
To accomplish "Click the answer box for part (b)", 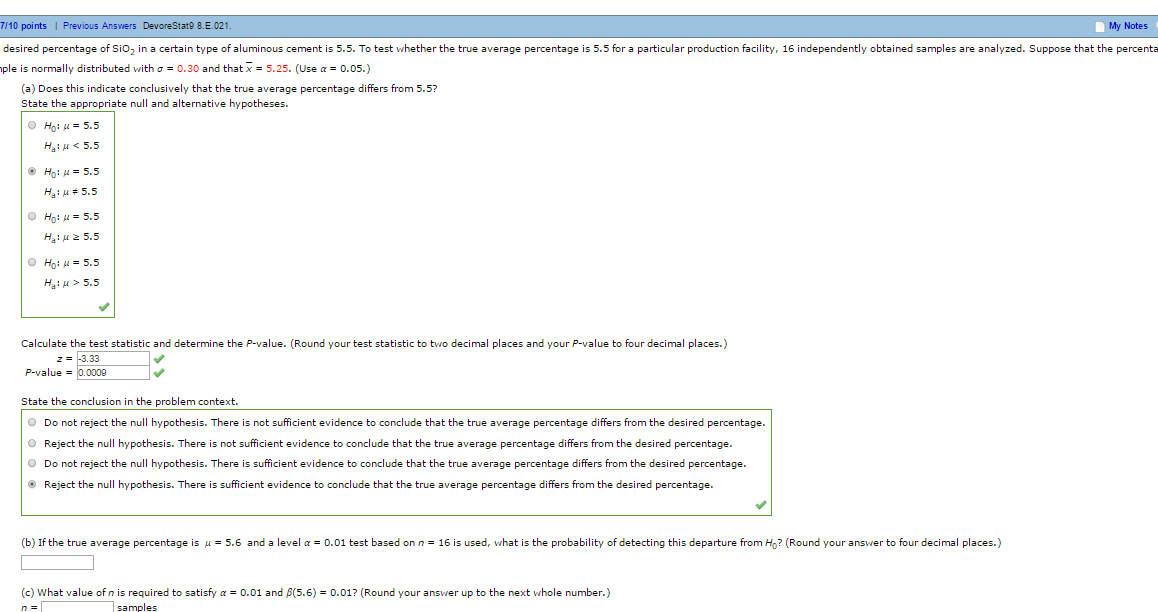I will pyautogui.click(x=56, y=562).
